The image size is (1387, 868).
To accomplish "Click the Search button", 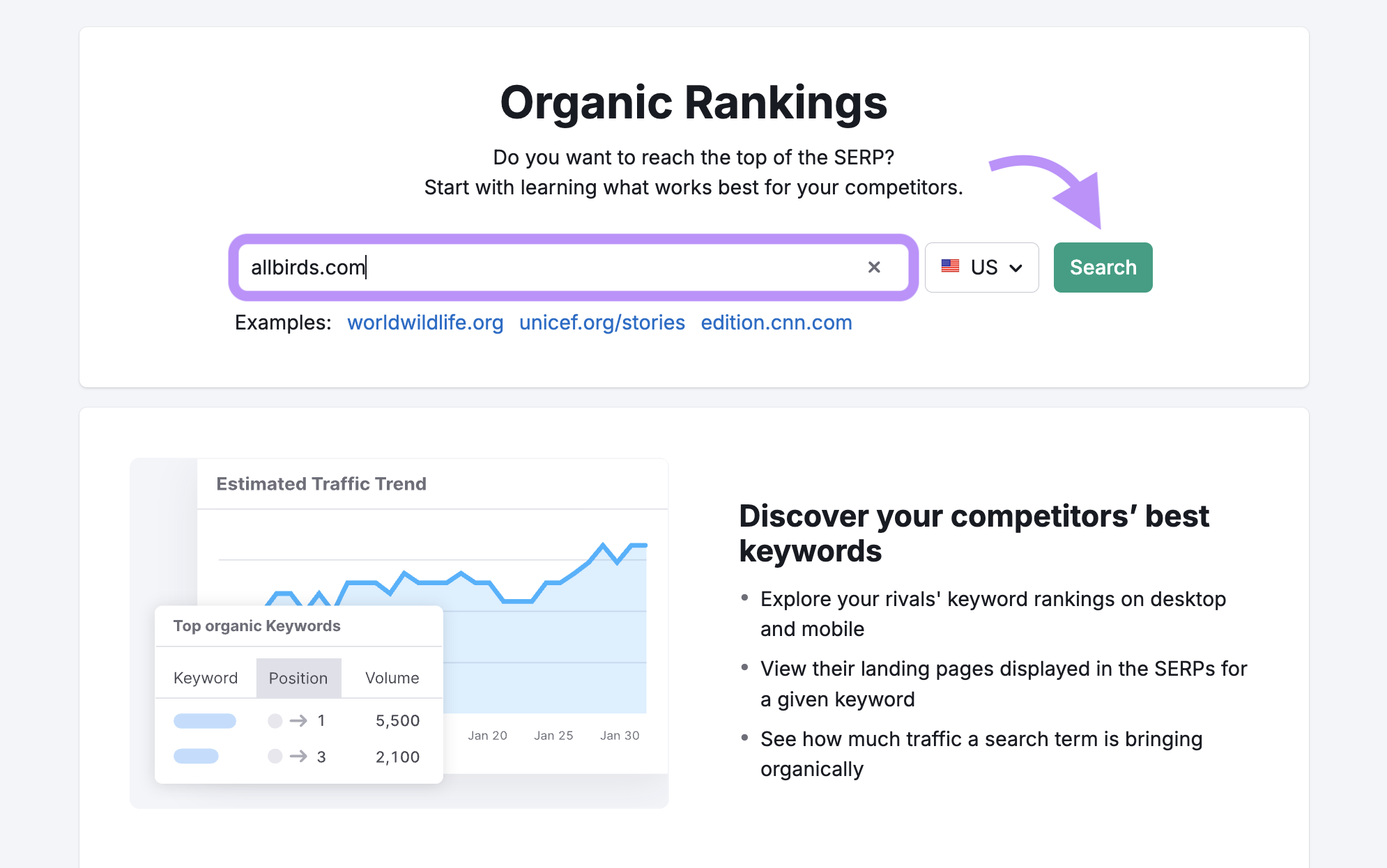I will point(1102,267).
